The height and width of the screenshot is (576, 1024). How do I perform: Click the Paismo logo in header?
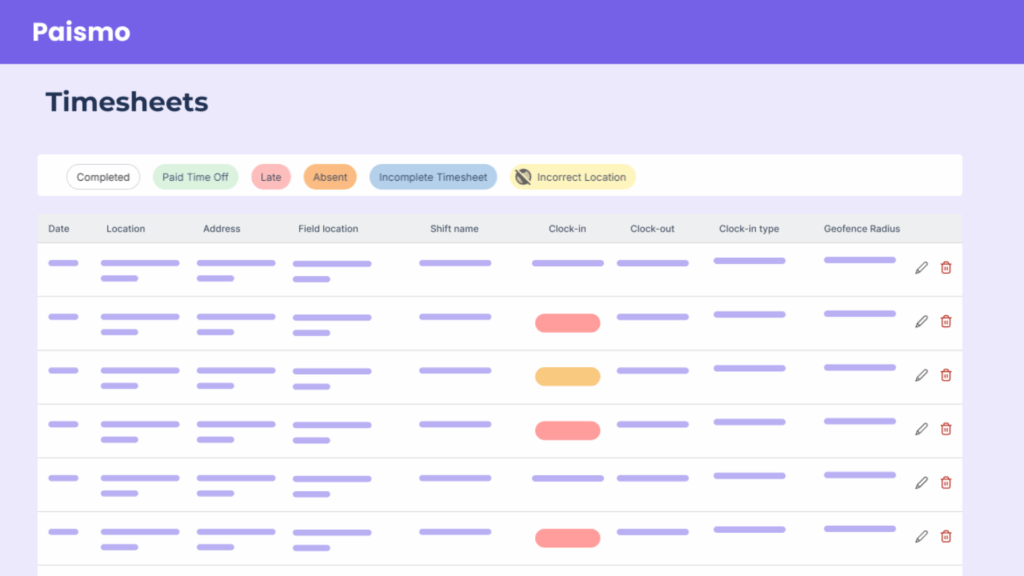click(x=81, y=32)
